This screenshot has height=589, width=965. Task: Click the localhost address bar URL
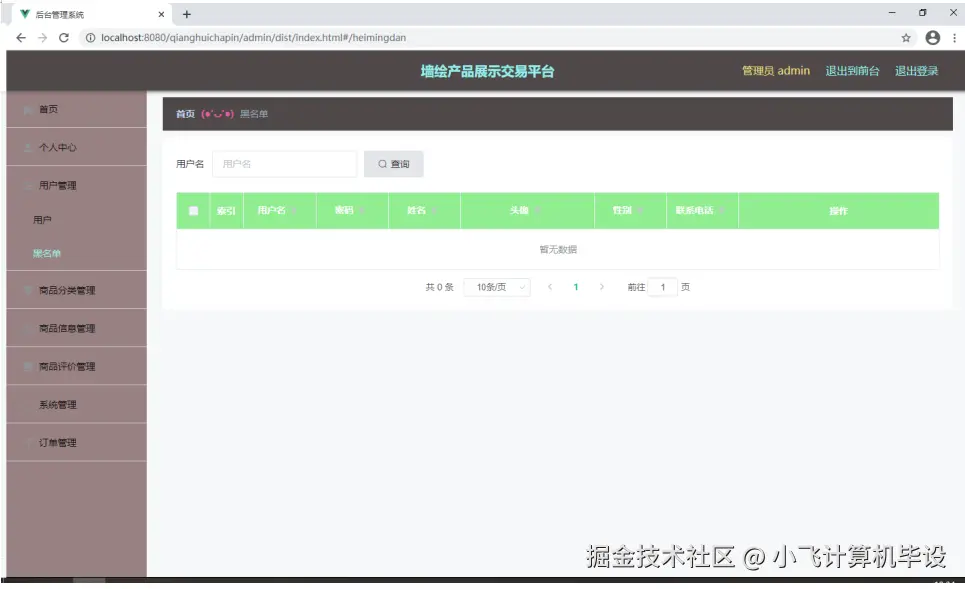(254, 38)
